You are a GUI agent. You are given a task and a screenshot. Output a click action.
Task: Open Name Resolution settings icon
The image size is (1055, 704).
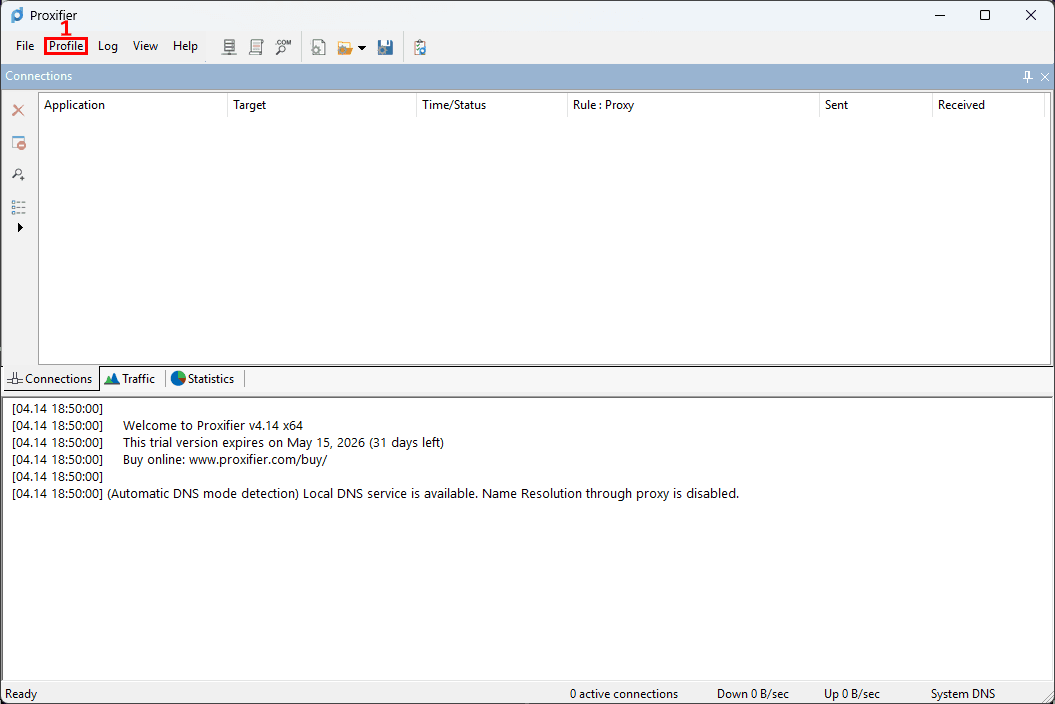(283, 47)
